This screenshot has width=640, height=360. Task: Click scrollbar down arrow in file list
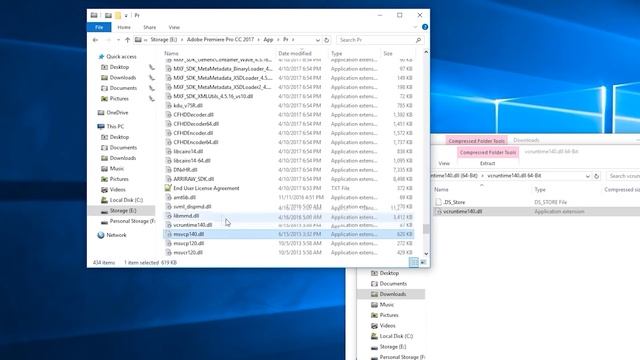(426, 254)
